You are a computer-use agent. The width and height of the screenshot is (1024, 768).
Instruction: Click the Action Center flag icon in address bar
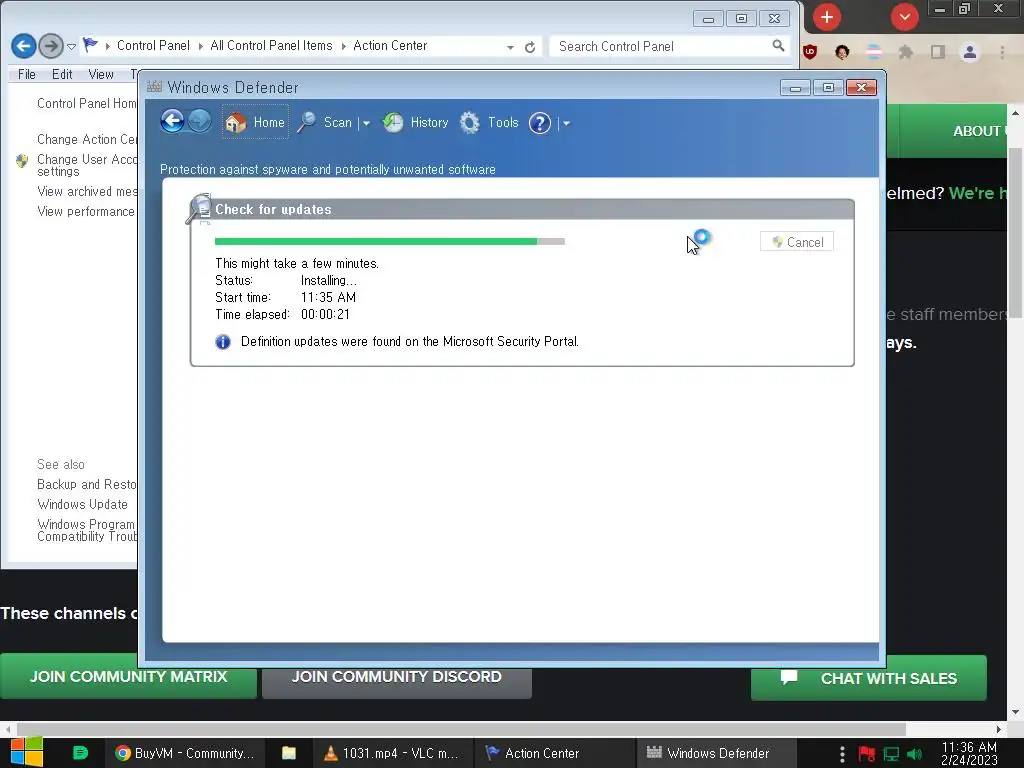(90, 45)
